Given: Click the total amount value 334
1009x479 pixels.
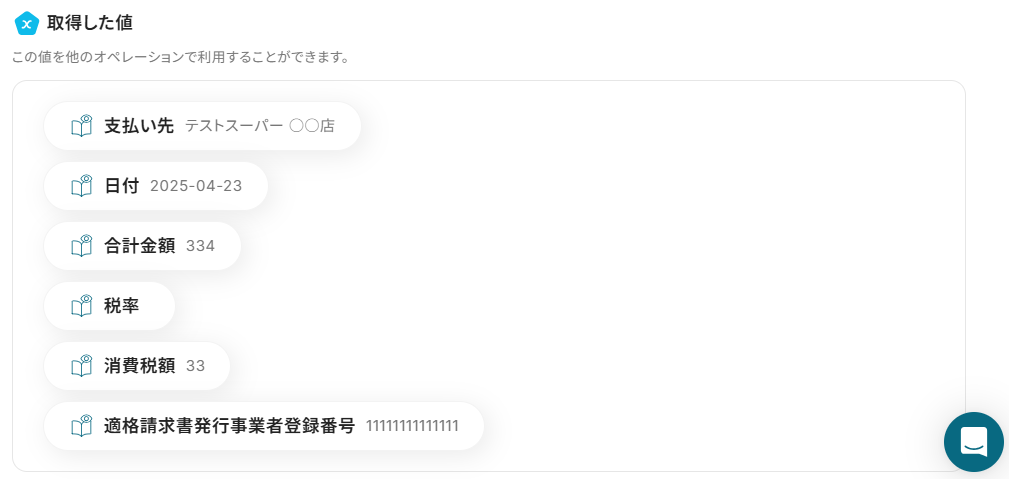Looking at the screenshot, I should tap(200, 246).
